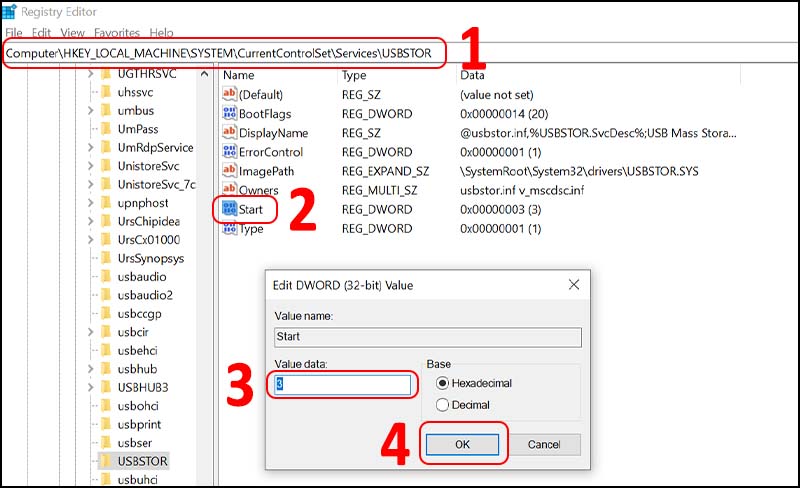
Task: Open the File menu
Action: click(14, 33)
